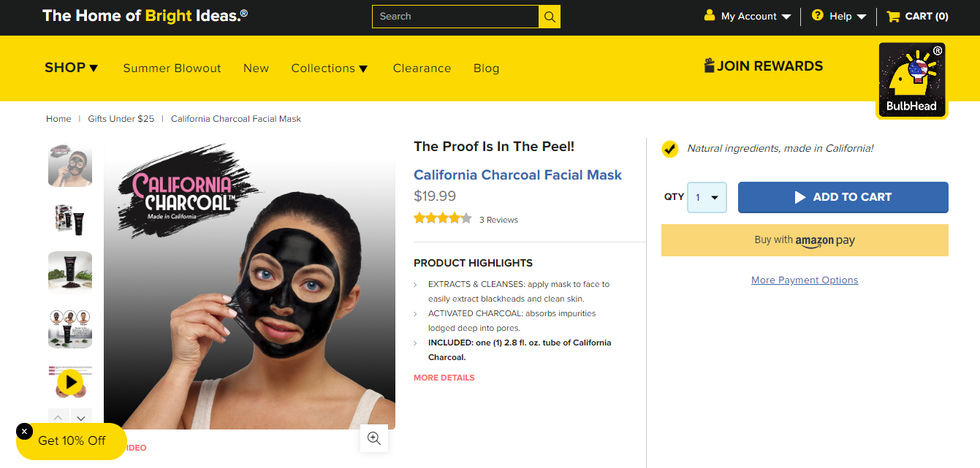Open More Payment Options link
The width and height of the screenshot is (980, 468).
(804, 280)
